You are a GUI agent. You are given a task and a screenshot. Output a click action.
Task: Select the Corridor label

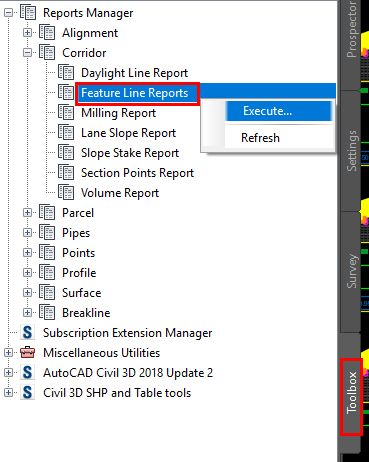(84, 53)
